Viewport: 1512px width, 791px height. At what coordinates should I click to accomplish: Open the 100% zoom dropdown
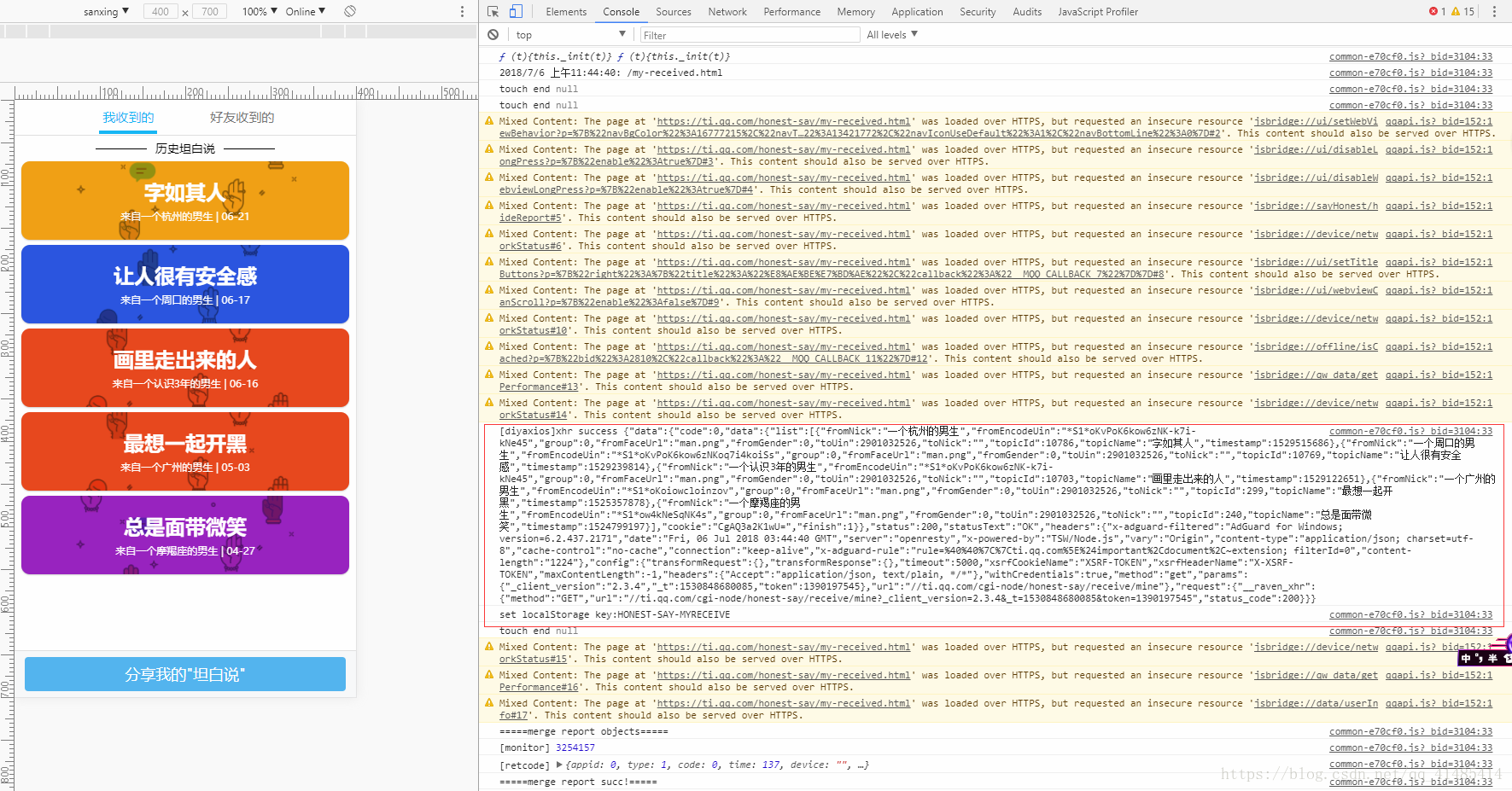click(x=260, y=11)
